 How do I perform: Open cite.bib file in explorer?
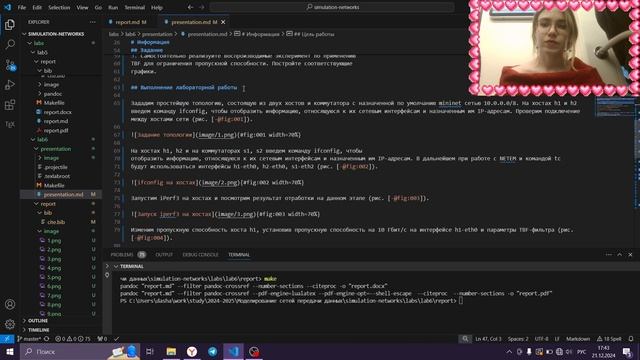click(x=56, y=222)
